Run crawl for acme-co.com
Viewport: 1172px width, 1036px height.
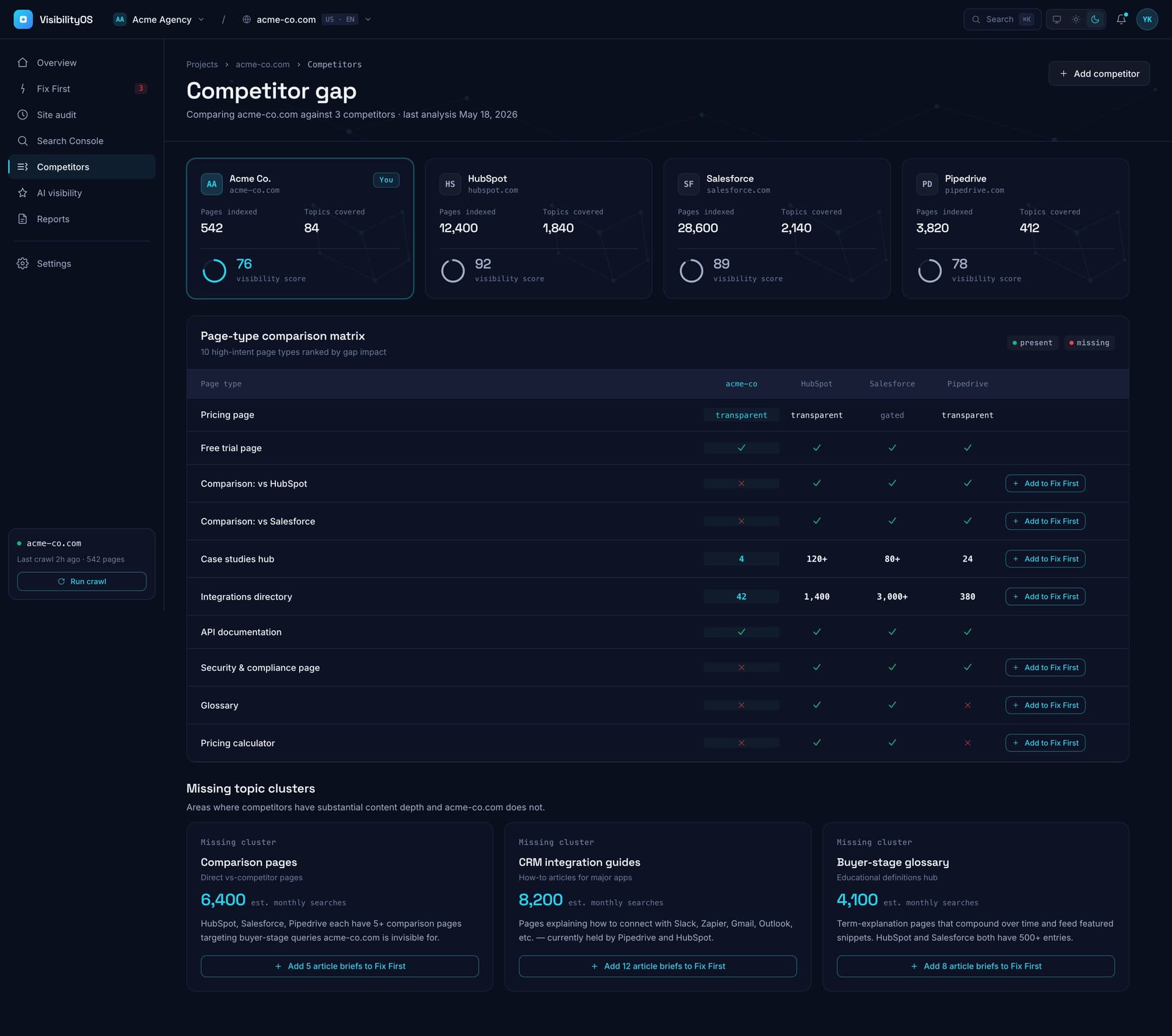click(82, 581)
